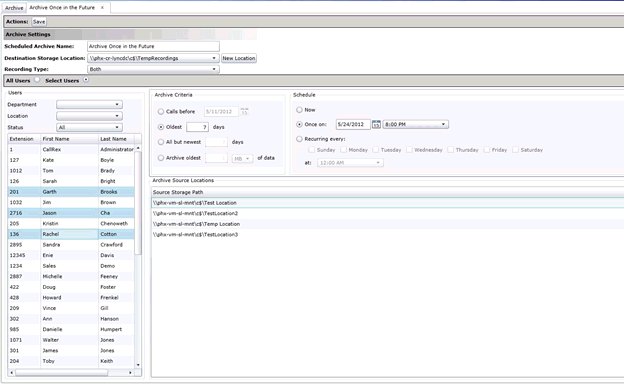Switch to the Archive tab
Screen dimensions: 624x384
point(14,8)
